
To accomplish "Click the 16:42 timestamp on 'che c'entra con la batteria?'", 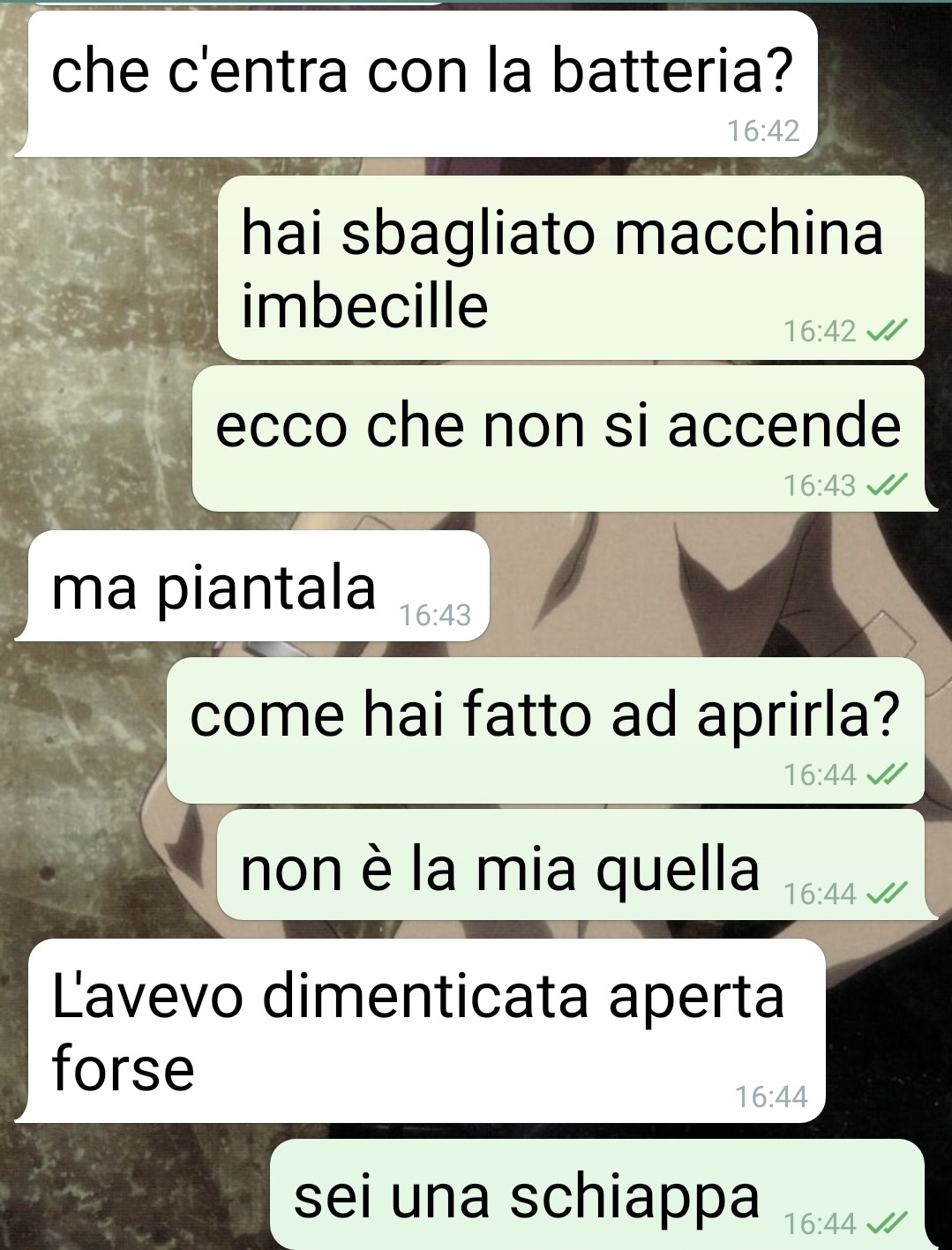I will point(763,131).
